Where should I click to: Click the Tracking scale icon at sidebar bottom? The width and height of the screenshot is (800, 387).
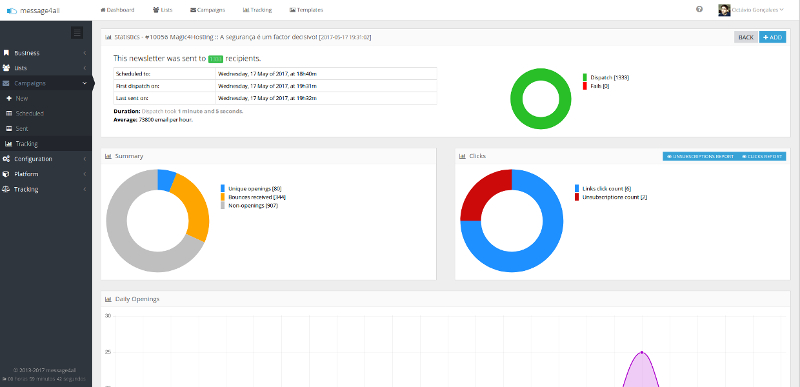[6, 189]
